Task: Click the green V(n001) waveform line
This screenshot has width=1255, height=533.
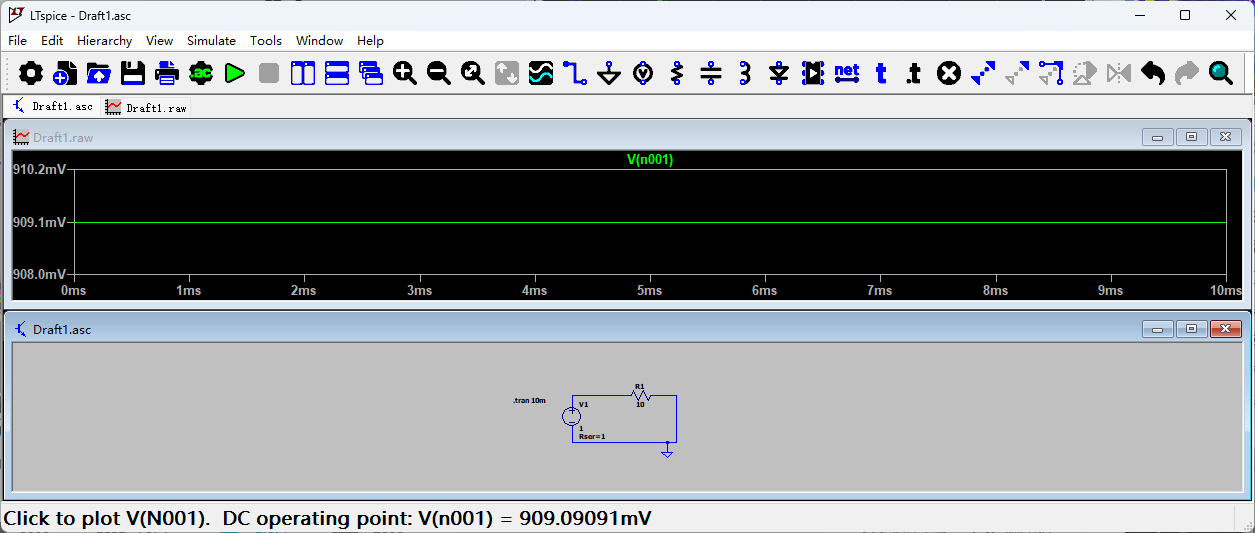Action: pyautogui.click(x=650, y=222)
